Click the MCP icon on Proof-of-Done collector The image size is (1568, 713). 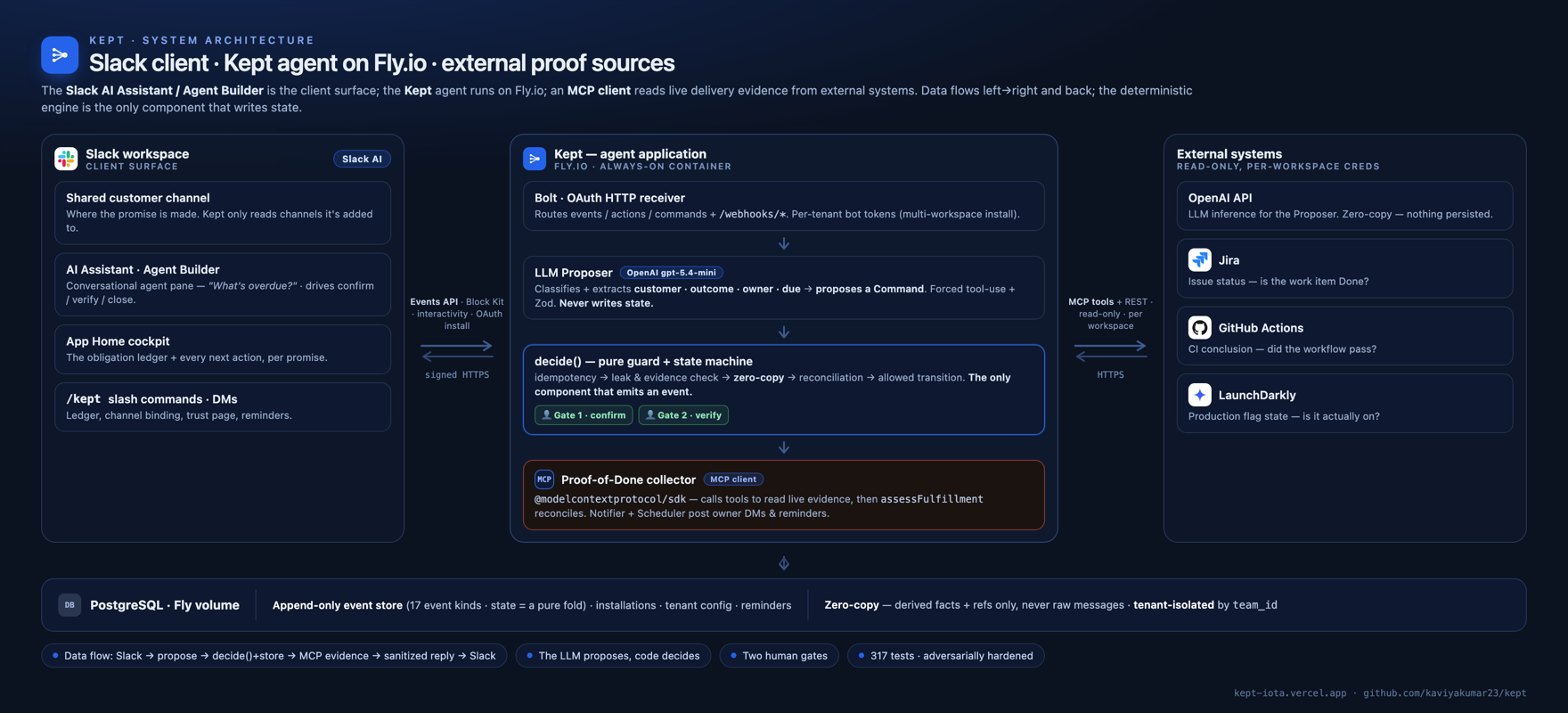coord(544,479)
